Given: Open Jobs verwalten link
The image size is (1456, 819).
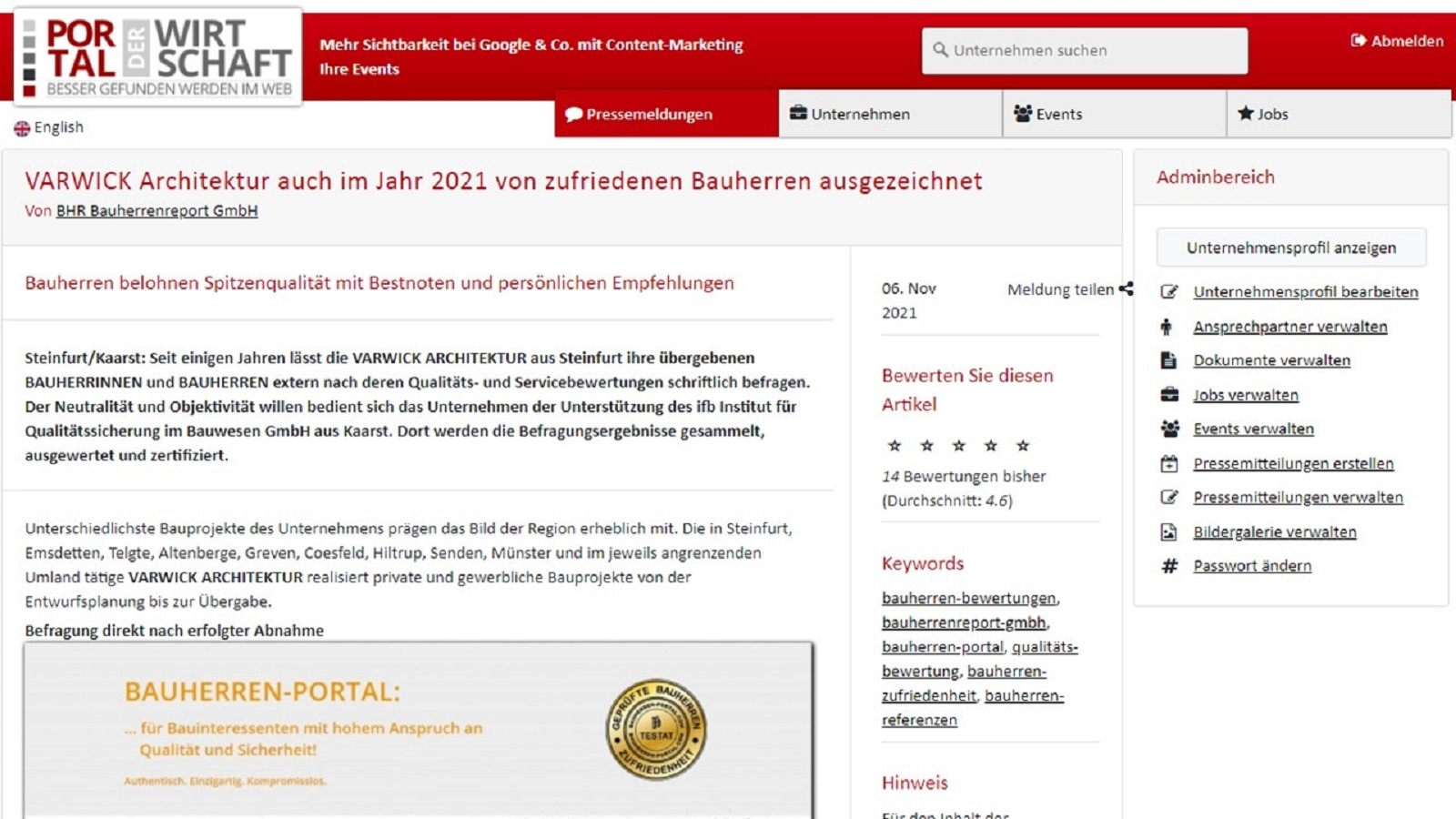Looking at the screenshot, I should [1246, 395].
